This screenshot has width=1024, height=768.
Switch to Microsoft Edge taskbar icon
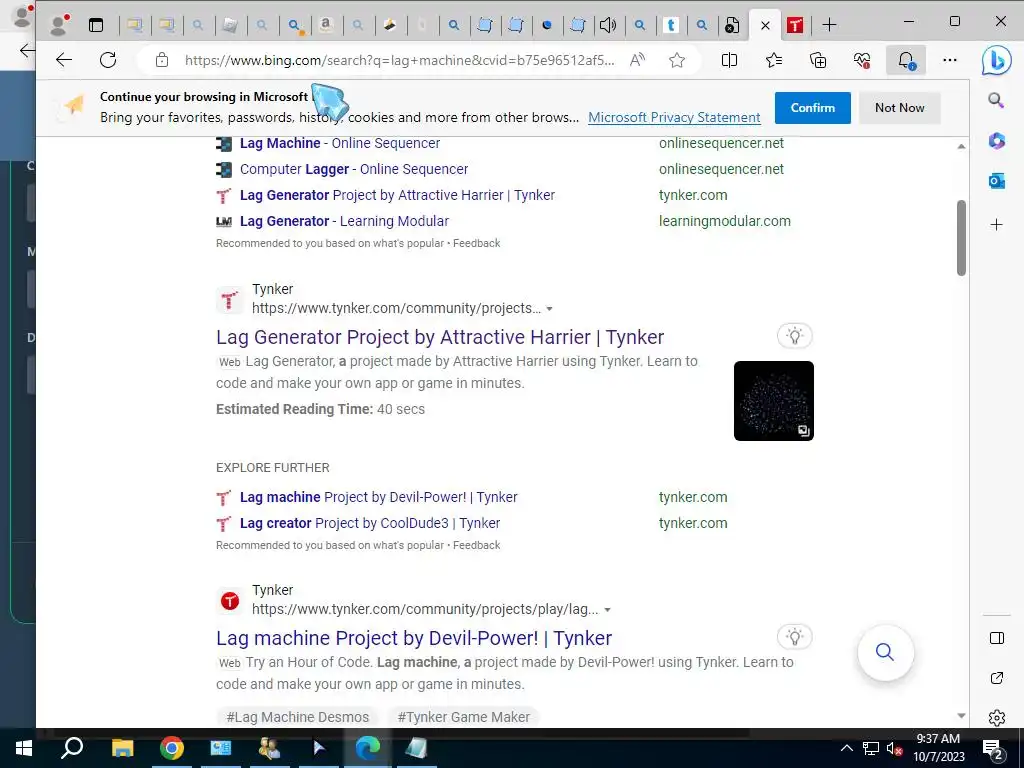tap(368, 748)
